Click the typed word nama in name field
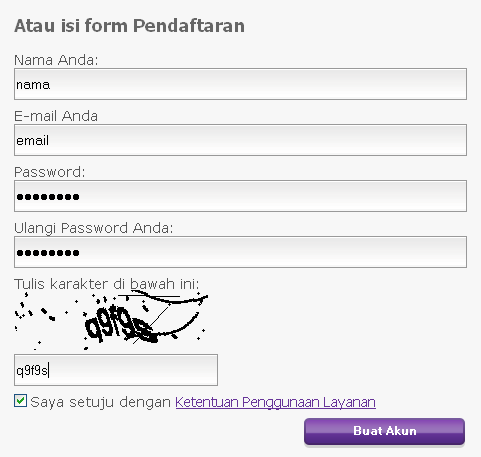This screenshot has height=457, width=481. pos(33,85)
